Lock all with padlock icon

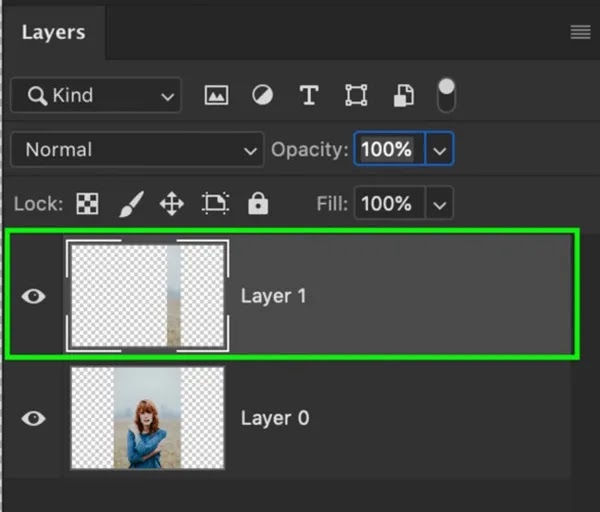[x=258, y=203]
